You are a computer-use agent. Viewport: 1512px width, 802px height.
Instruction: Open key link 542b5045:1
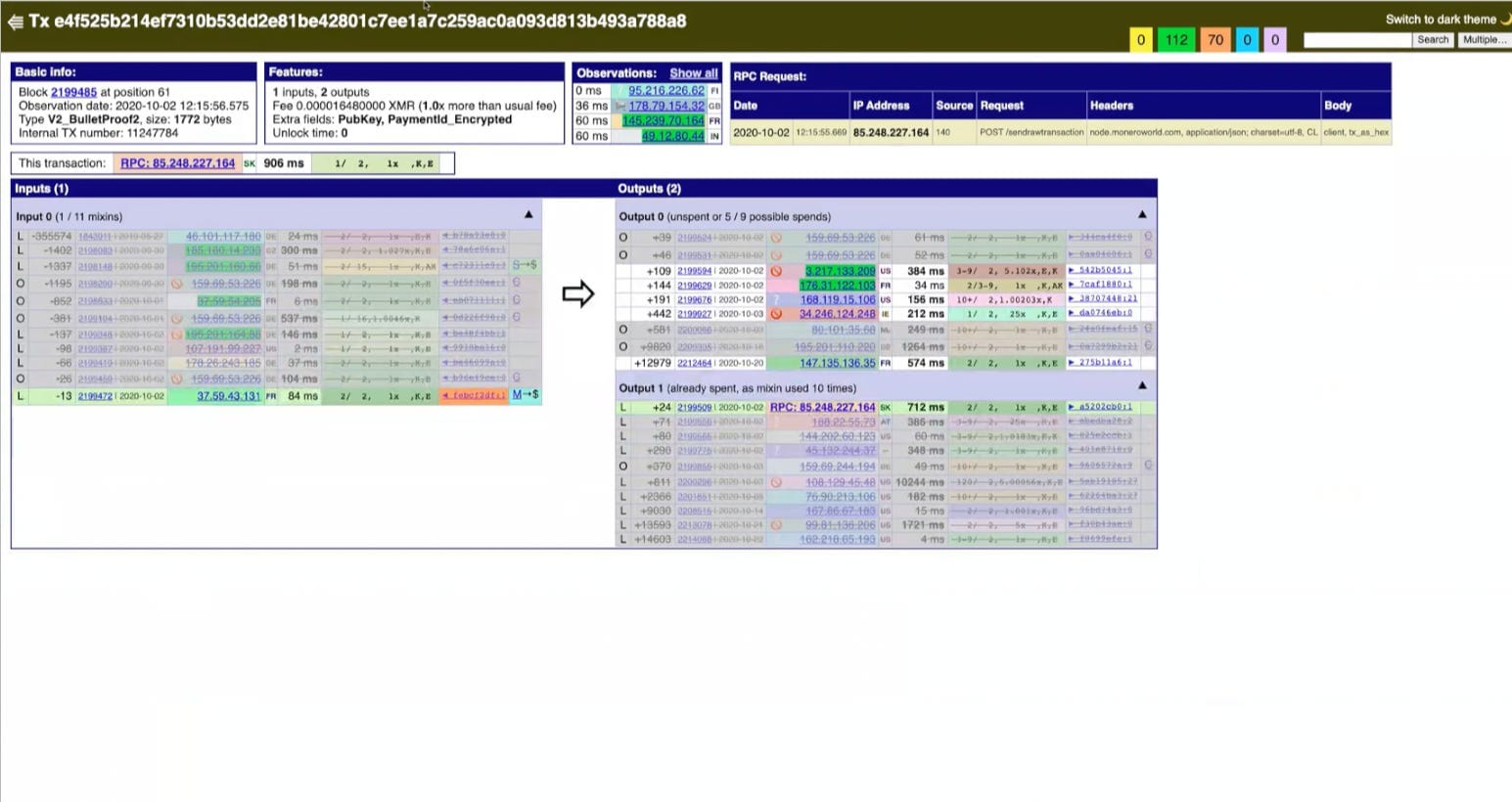pos(1100,270)
